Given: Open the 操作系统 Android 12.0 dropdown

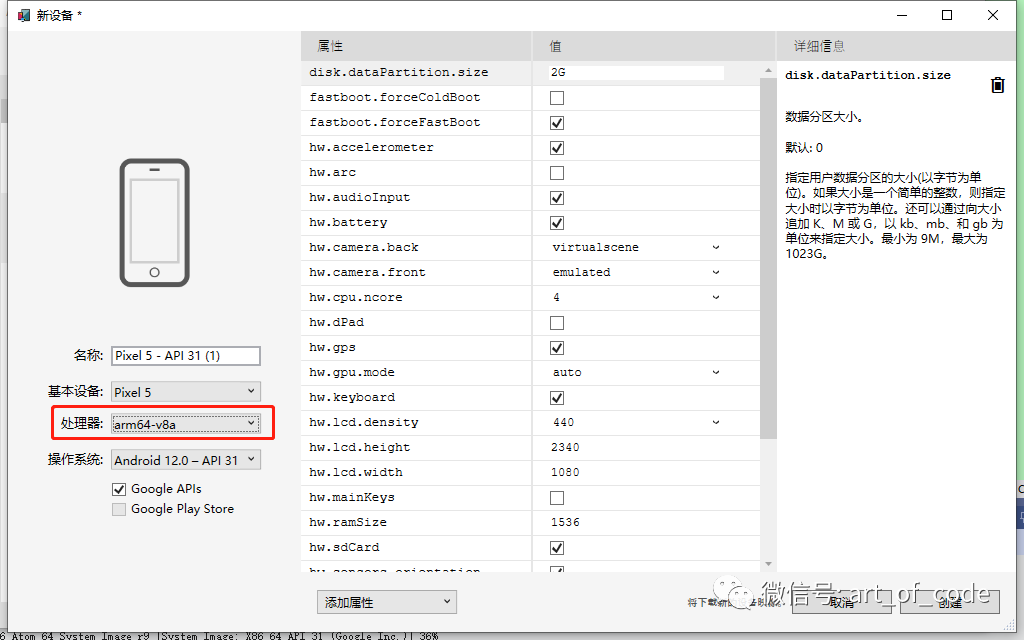Looking at the screenshot, I should (186, 460).
